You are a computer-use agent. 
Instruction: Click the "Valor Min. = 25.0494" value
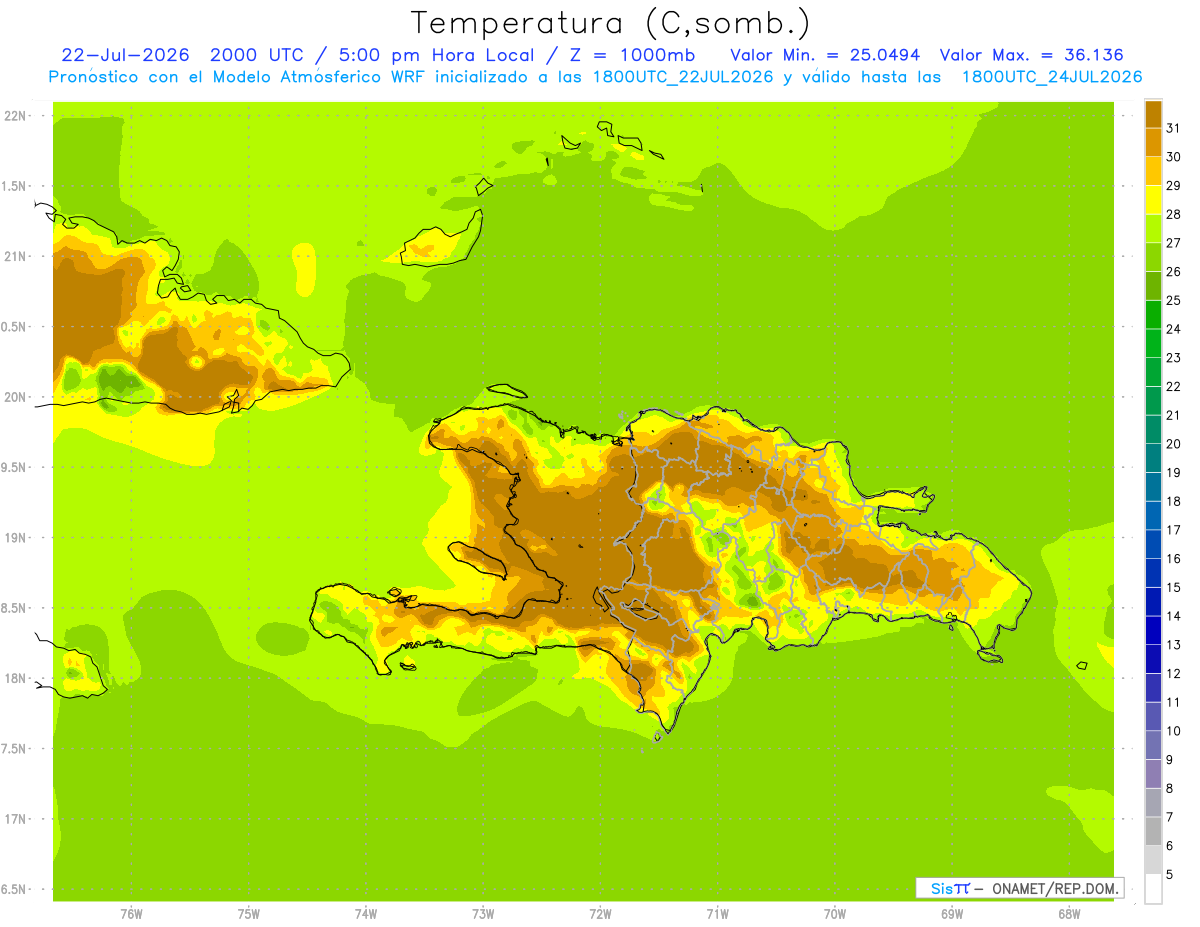point(826,55)
